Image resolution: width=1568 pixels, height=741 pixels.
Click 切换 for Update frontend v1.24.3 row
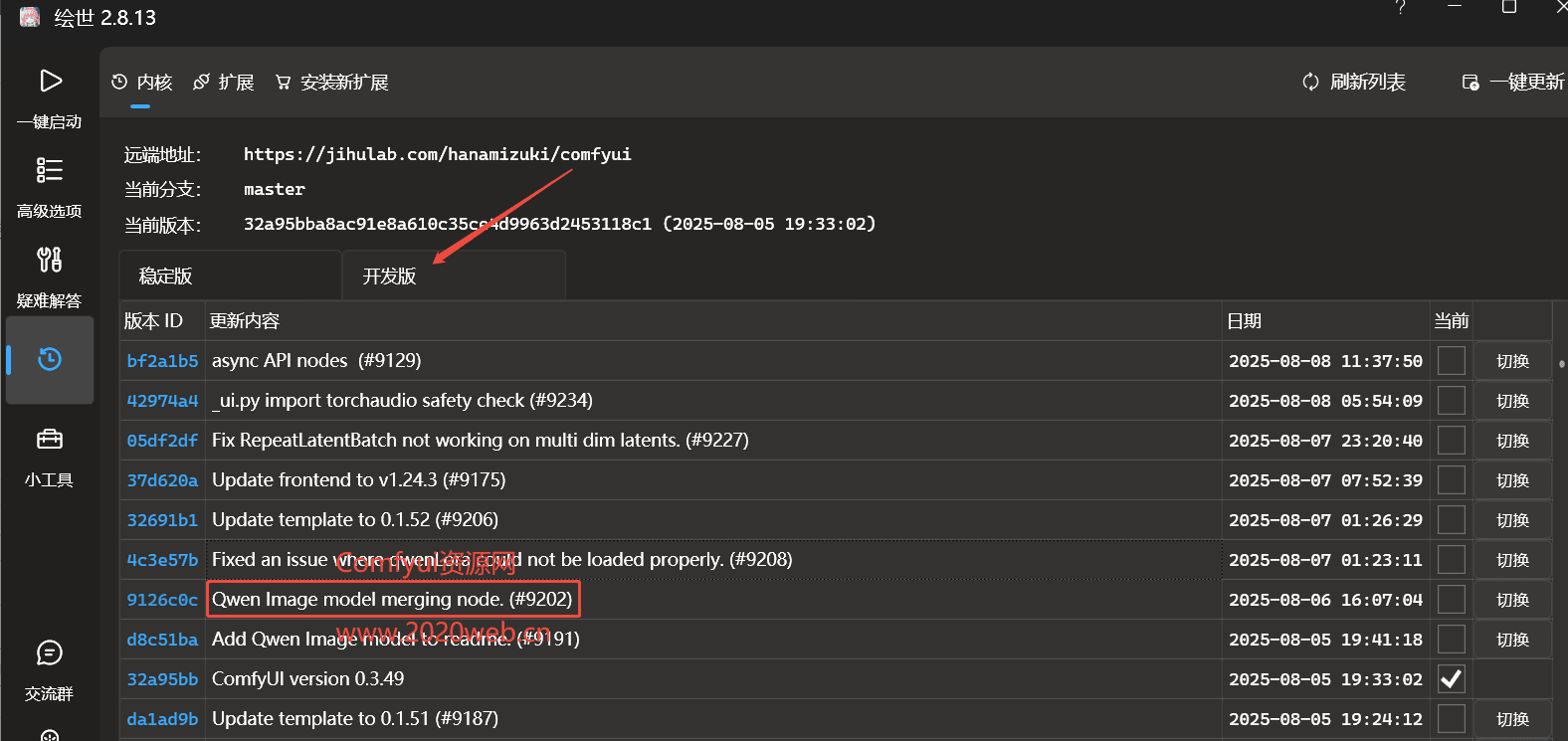pyautogui.click(x=1512, y=480)
